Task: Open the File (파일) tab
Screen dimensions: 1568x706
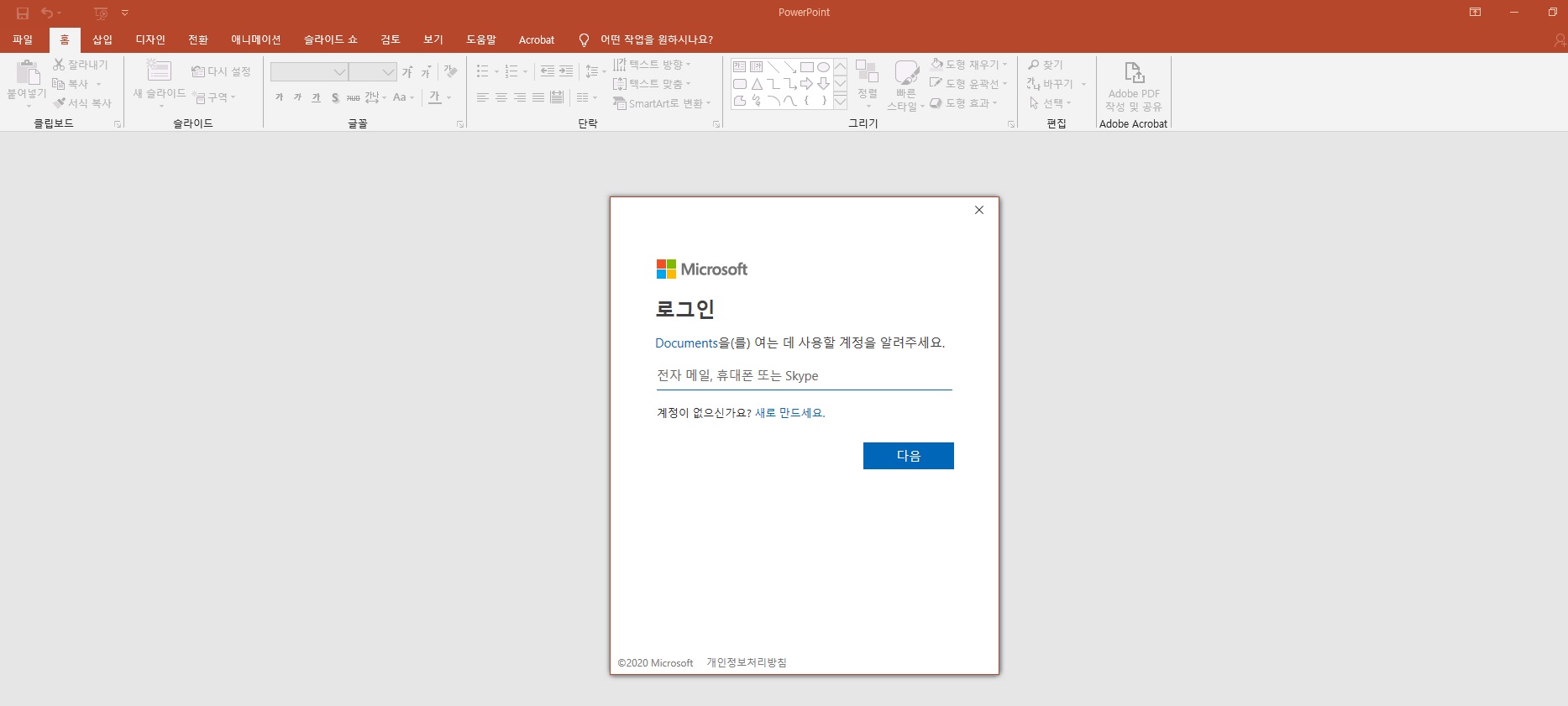Action: pyautogui.click(x=23, y=39)
